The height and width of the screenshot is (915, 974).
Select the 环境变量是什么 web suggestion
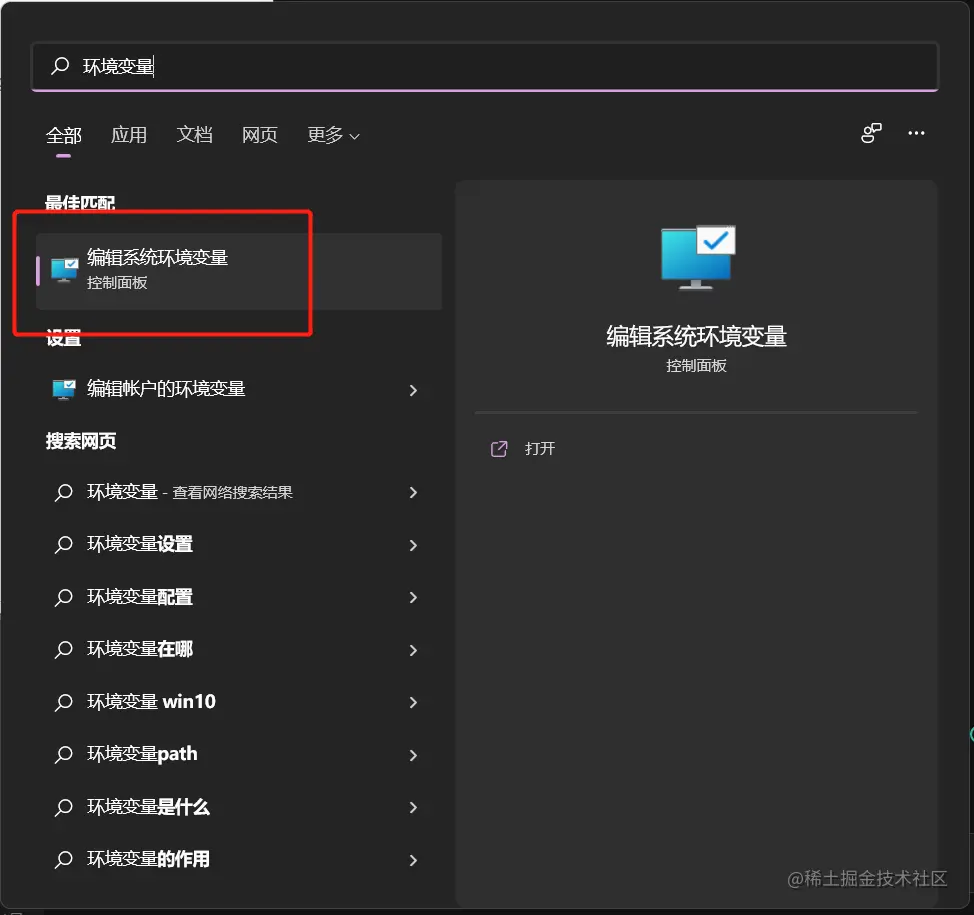239,807
